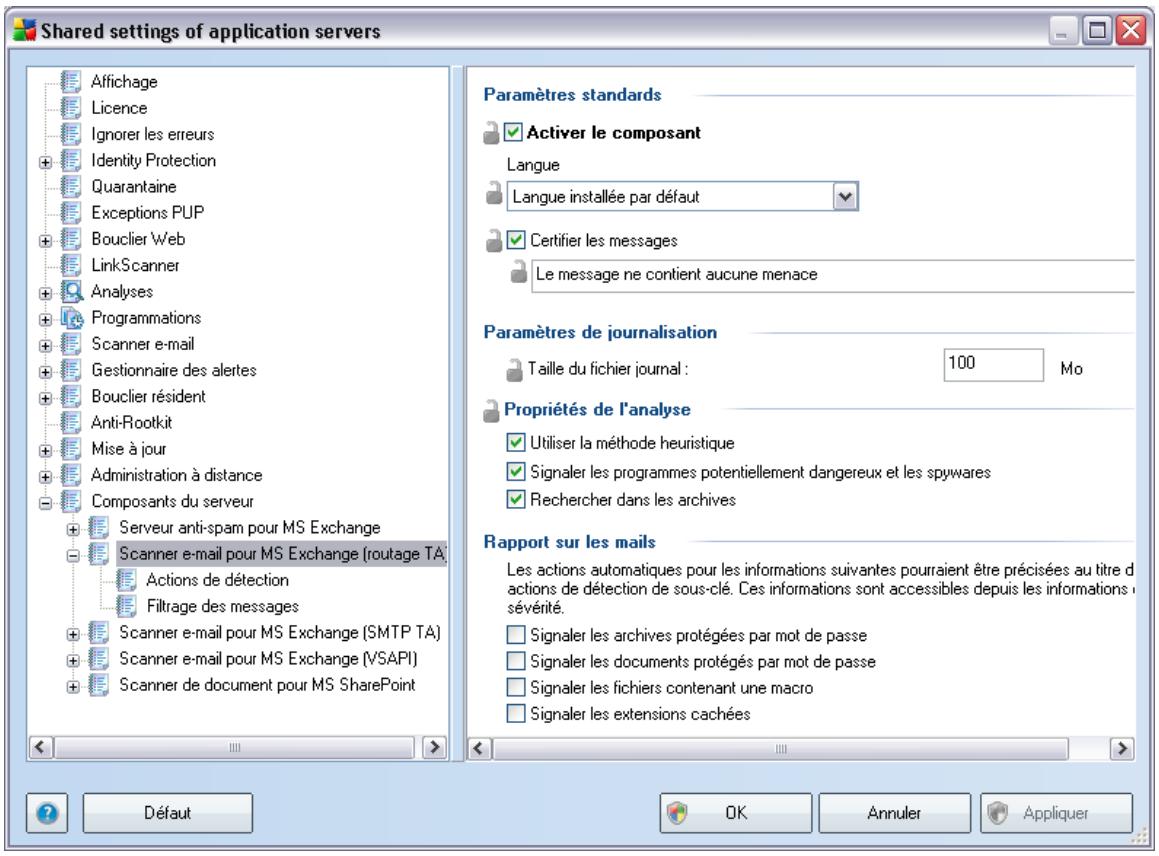The width and height of the screenshot is (1159, 856).
Task: Click the lock icon beside Activer le composant
Action: coord(492,133)
